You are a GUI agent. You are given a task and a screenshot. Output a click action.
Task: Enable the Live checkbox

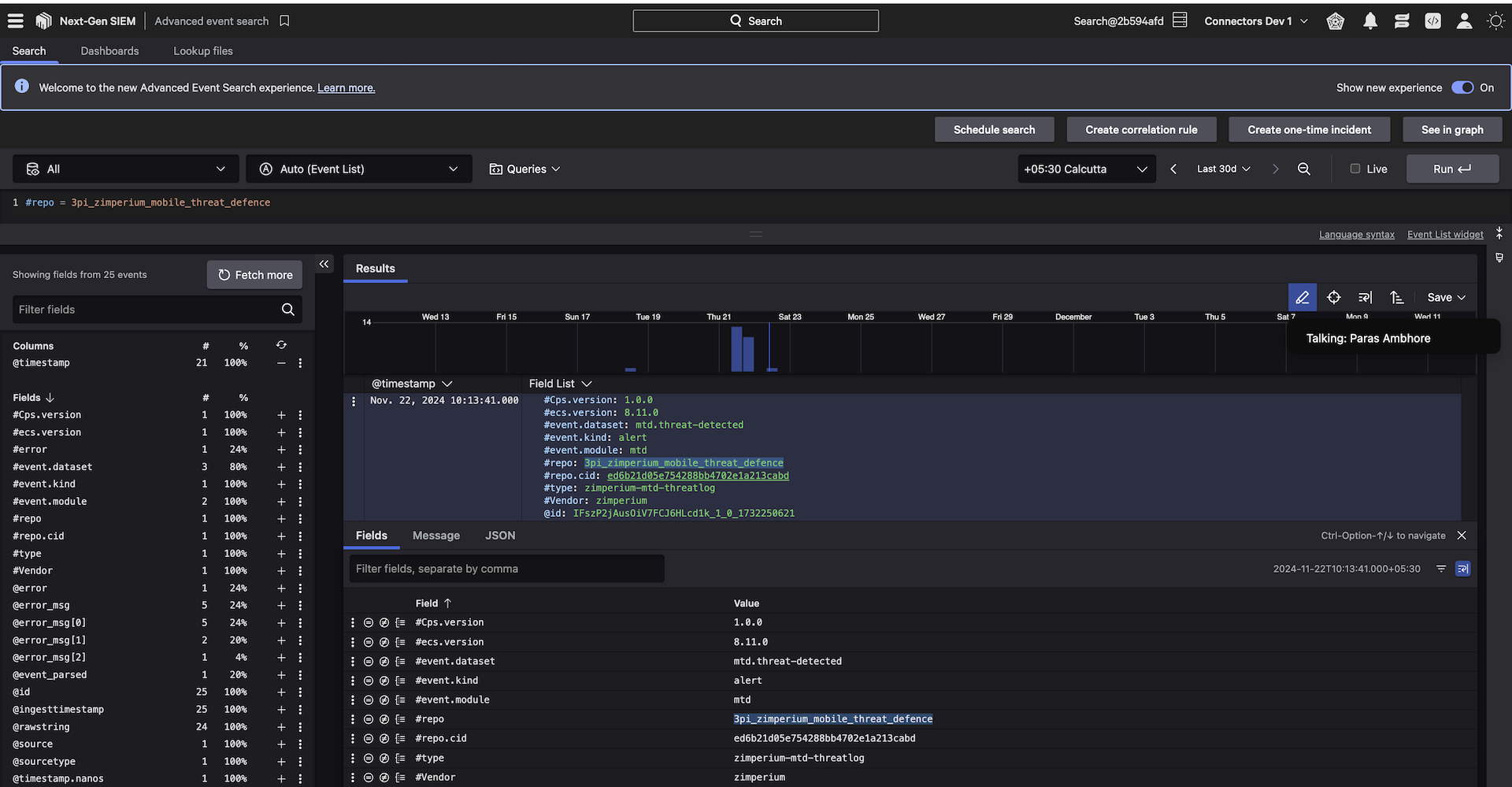coord(1355,169)
